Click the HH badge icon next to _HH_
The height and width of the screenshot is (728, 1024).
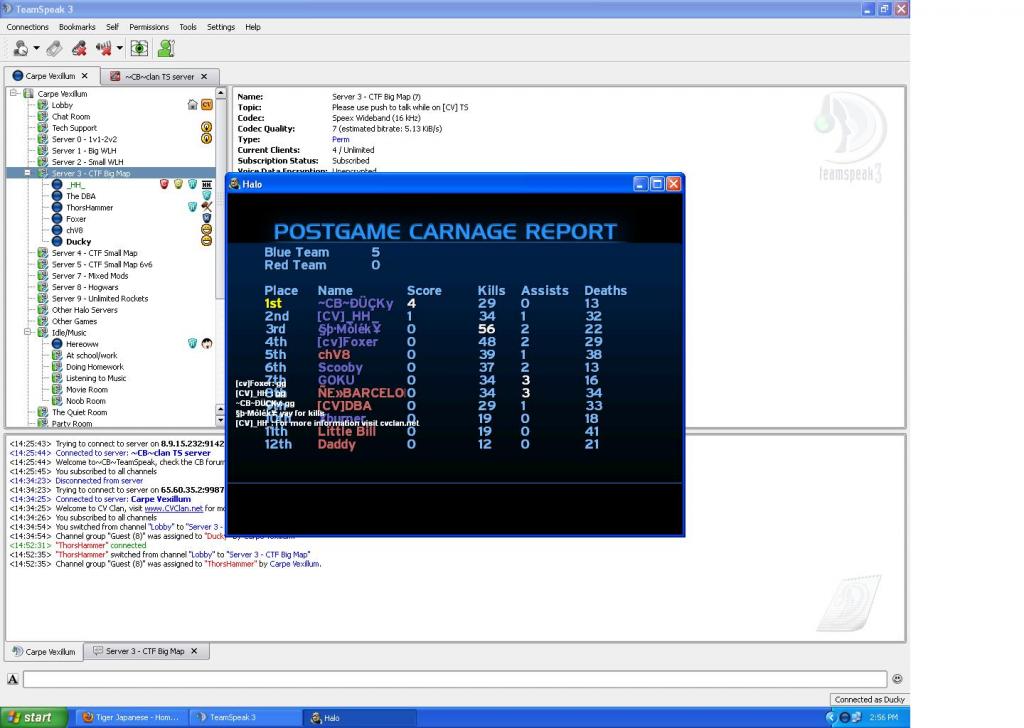[x=206, y=184]
